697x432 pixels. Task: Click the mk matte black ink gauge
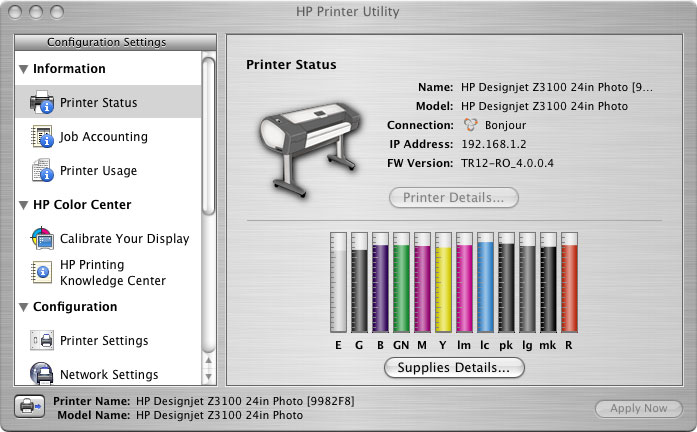(548, 282)
